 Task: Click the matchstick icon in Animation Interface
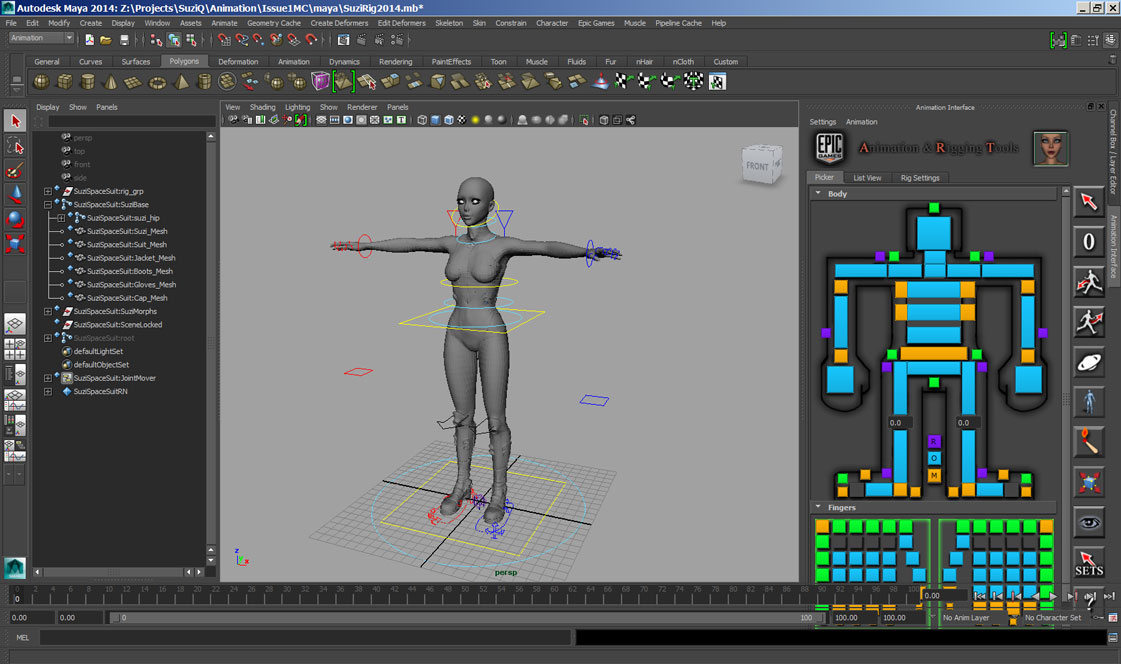1089,442
